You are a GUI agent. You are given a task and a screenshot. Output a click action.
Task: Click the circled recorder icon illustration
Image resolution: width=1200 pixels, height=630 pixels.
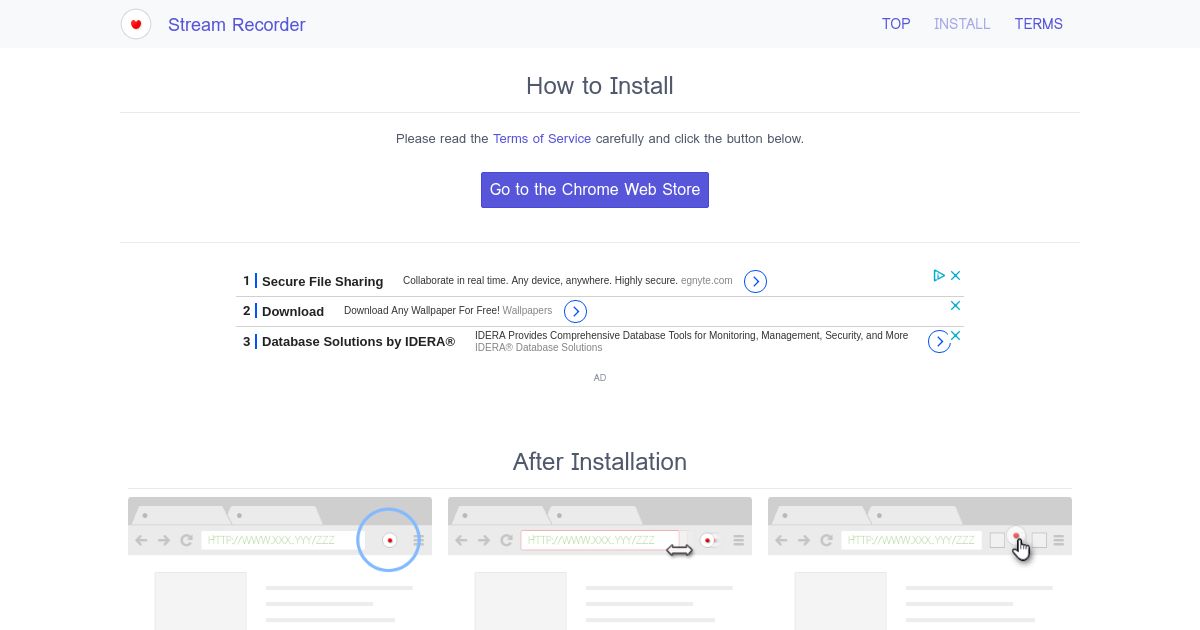tap(389, 540)
